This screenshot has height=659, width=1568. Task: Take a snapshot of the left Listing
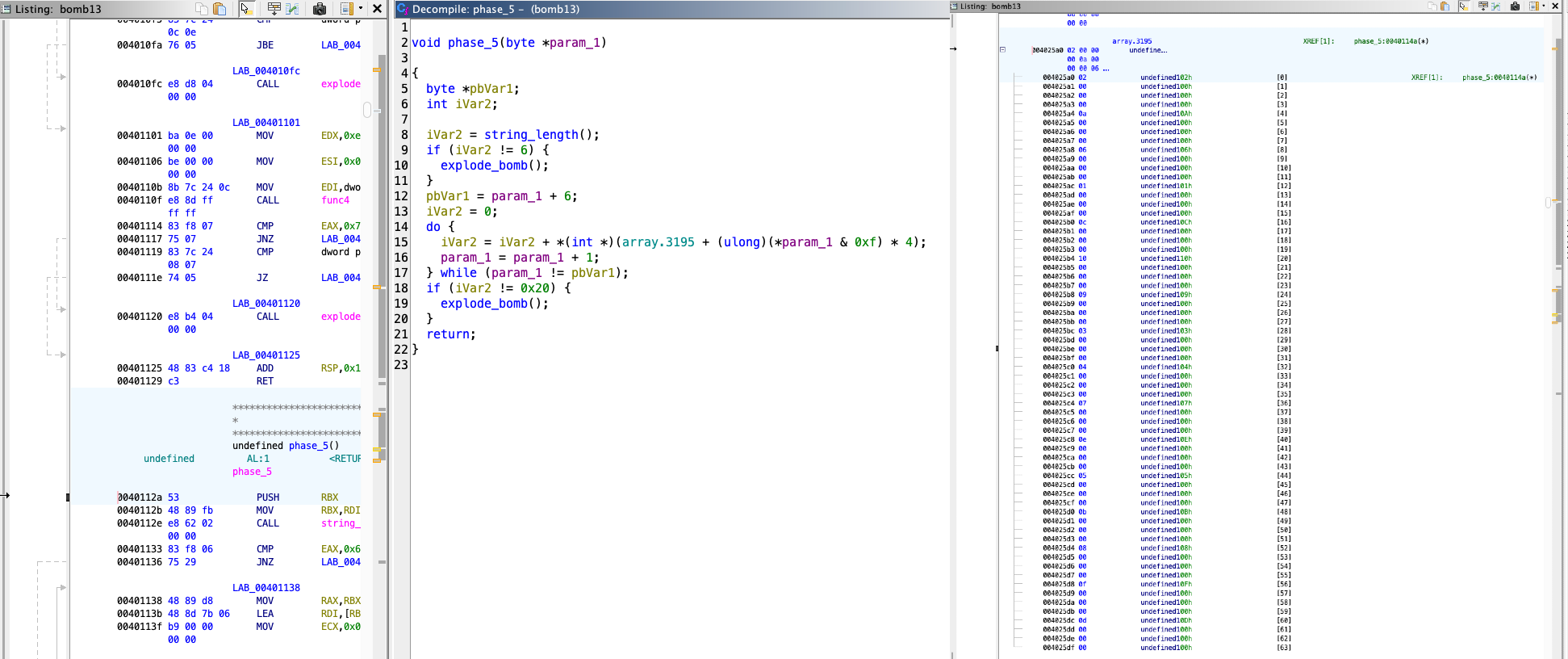click(320, 9)
